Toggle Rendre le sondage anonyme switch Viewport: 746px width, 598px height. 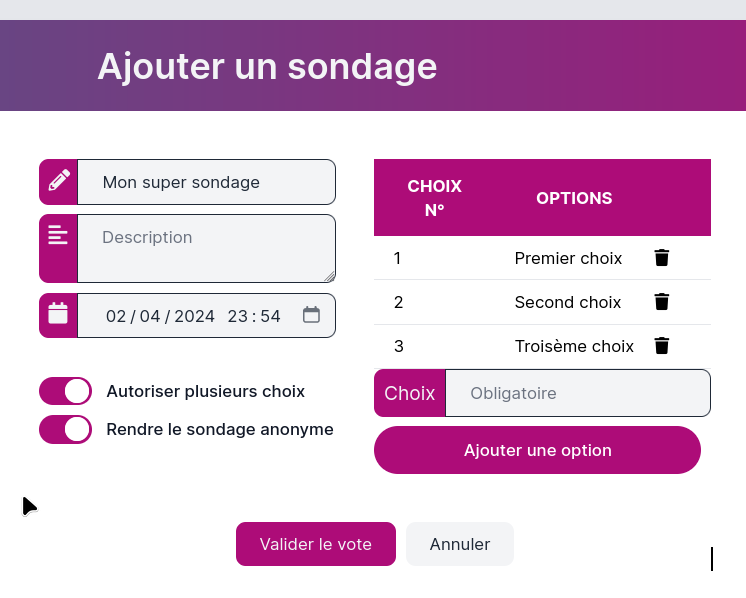click(x=65, y=429)
